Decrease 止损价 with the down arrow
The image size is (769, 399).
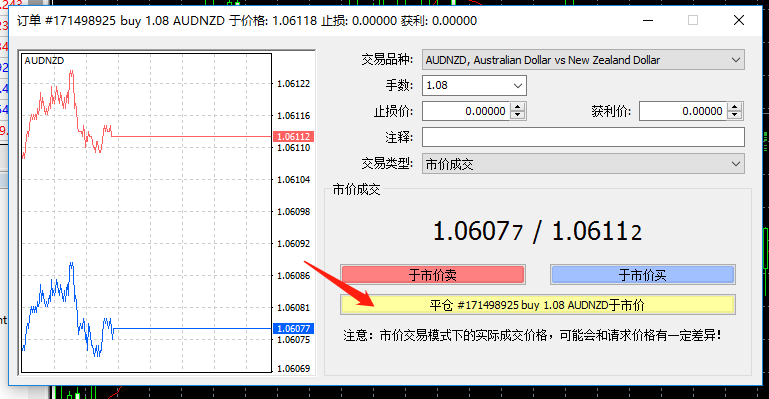tap(517, 115)
